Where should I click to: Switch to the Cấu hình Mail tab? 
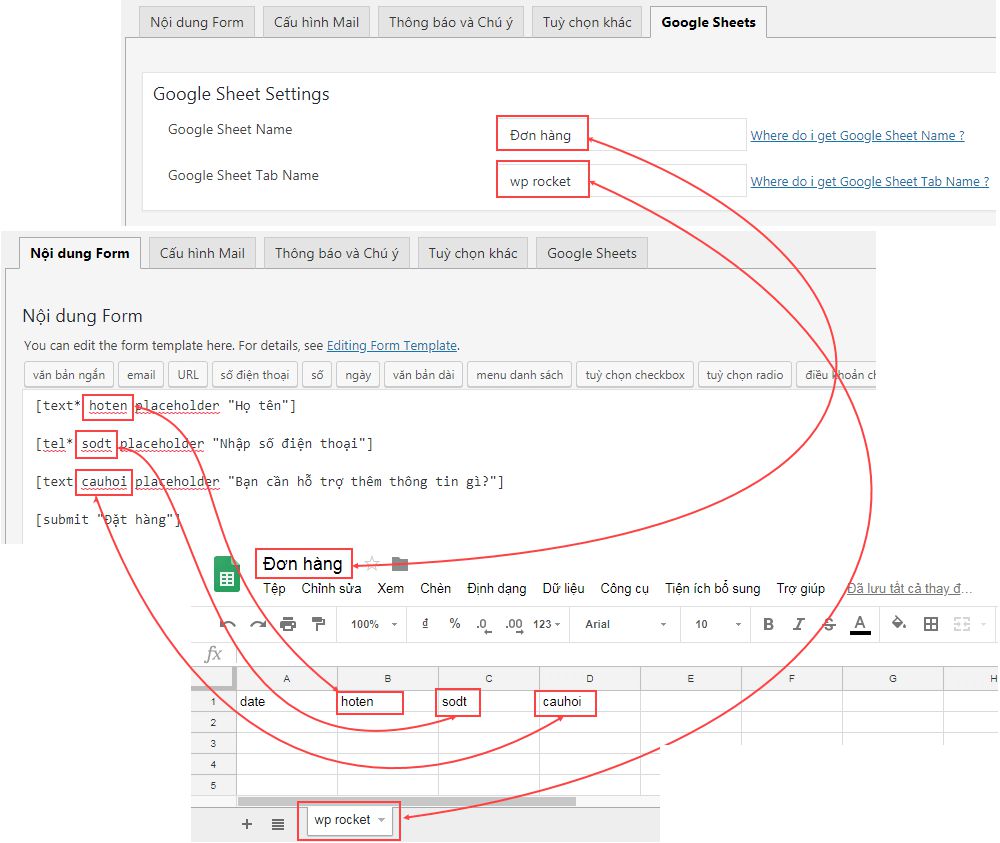click(202, 253)
